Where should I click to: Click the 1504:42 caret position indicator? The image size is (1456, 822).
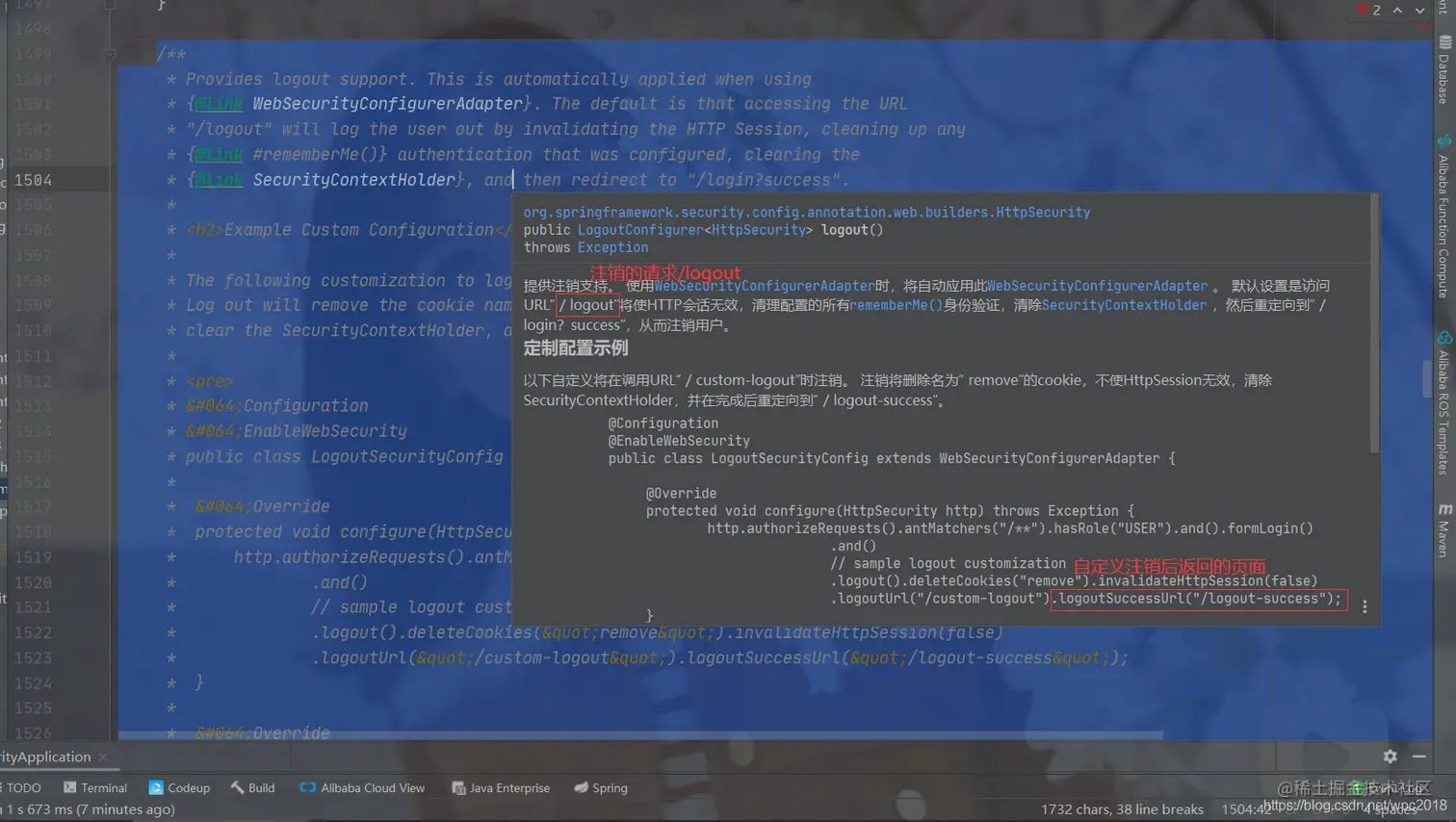[x=1246, y=809]
